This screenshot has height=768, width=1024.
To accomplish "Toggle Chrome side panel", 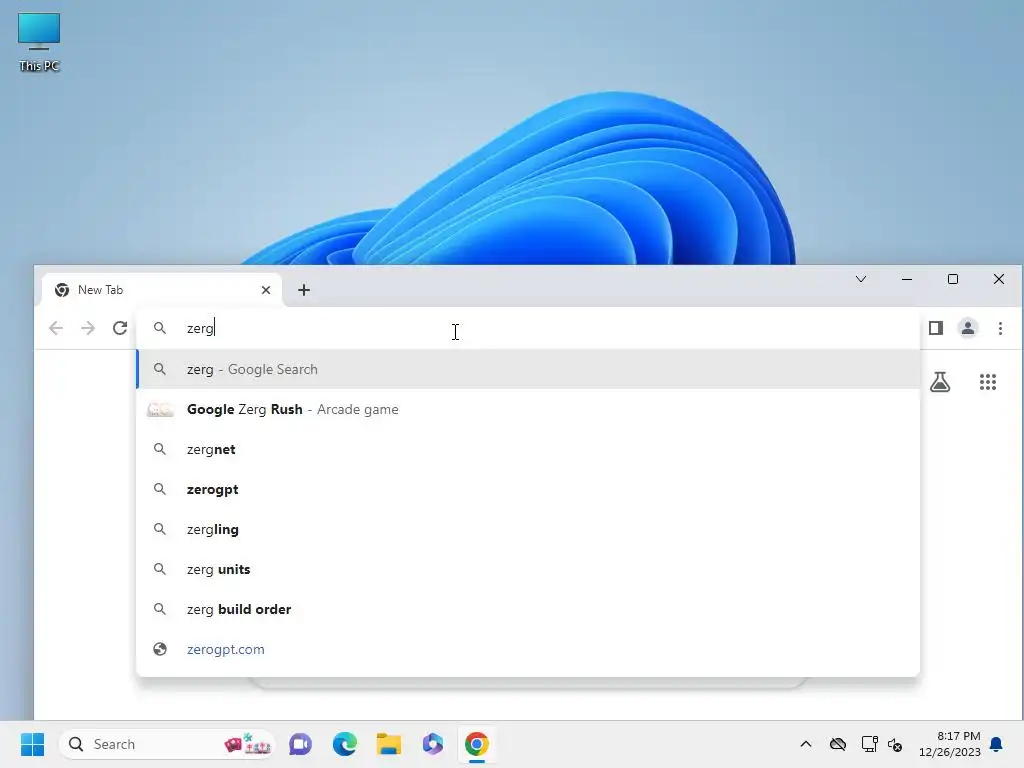I will point(936,328).
